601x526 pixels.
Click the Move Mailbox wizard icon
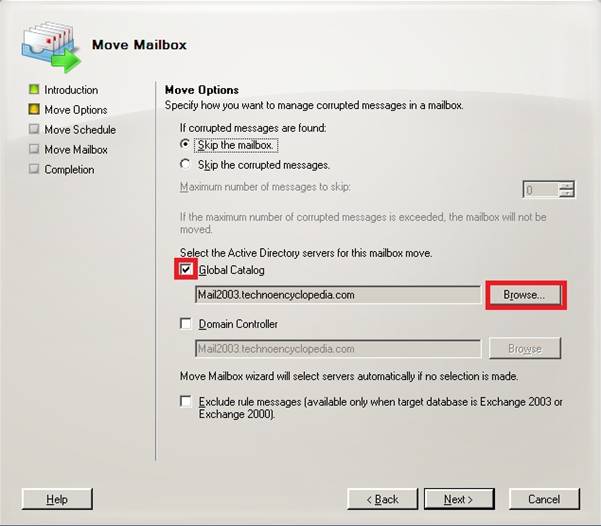pyautogui.click(x=51, y=47)
